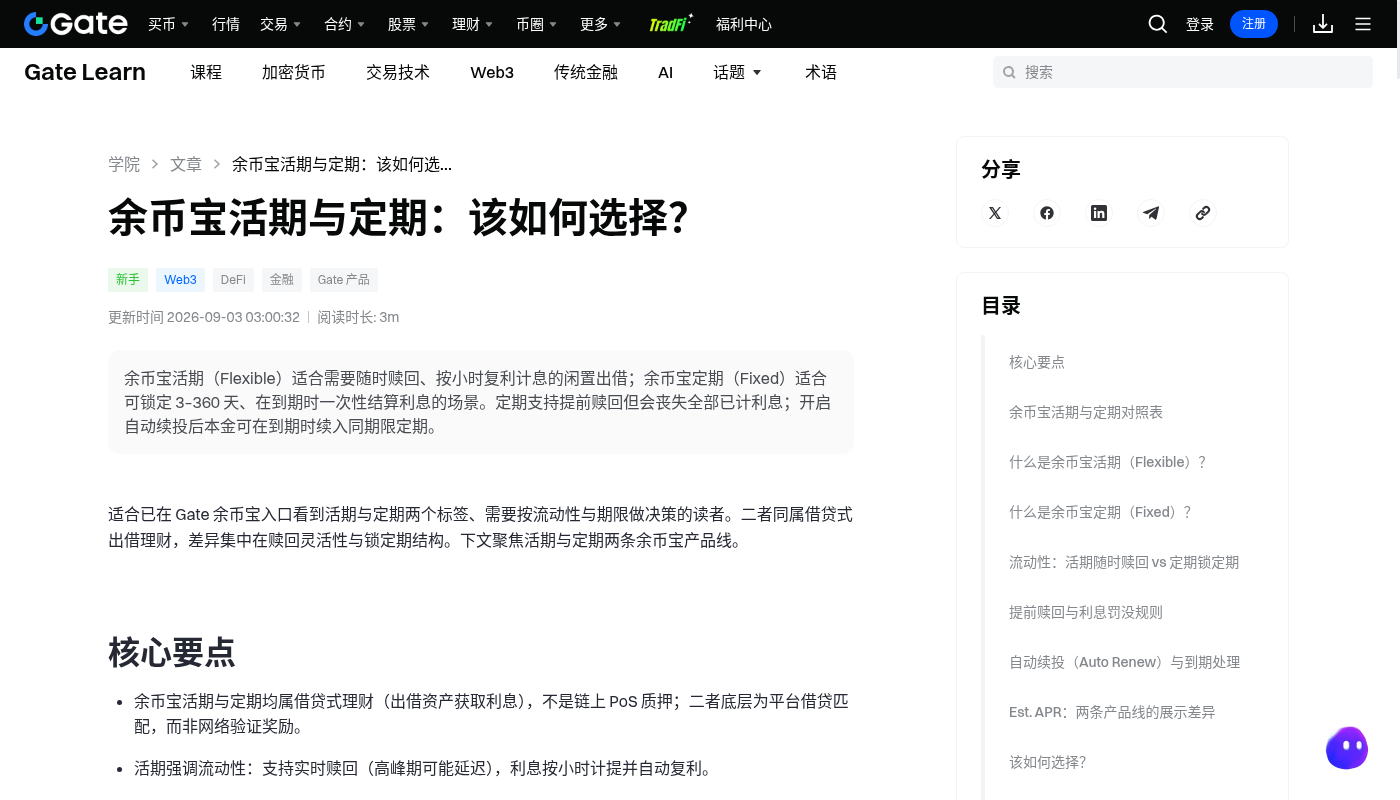Open the purple chatbot assistant icon
The image size is (1400, 800).
(x=1347, y=748)
